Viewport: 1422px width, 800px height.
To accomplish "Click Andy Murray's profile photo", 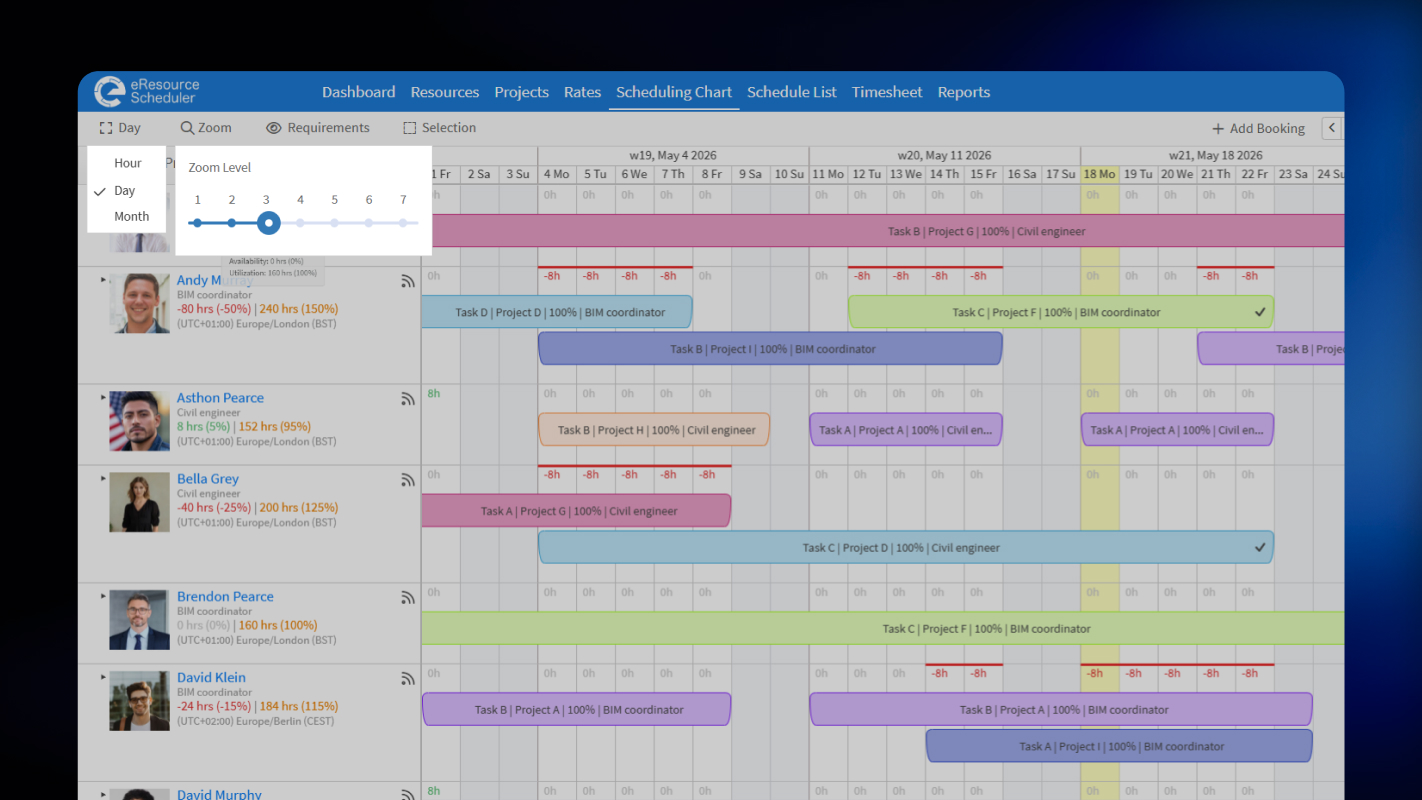I will pyautogui.click(x=140, y=303).
